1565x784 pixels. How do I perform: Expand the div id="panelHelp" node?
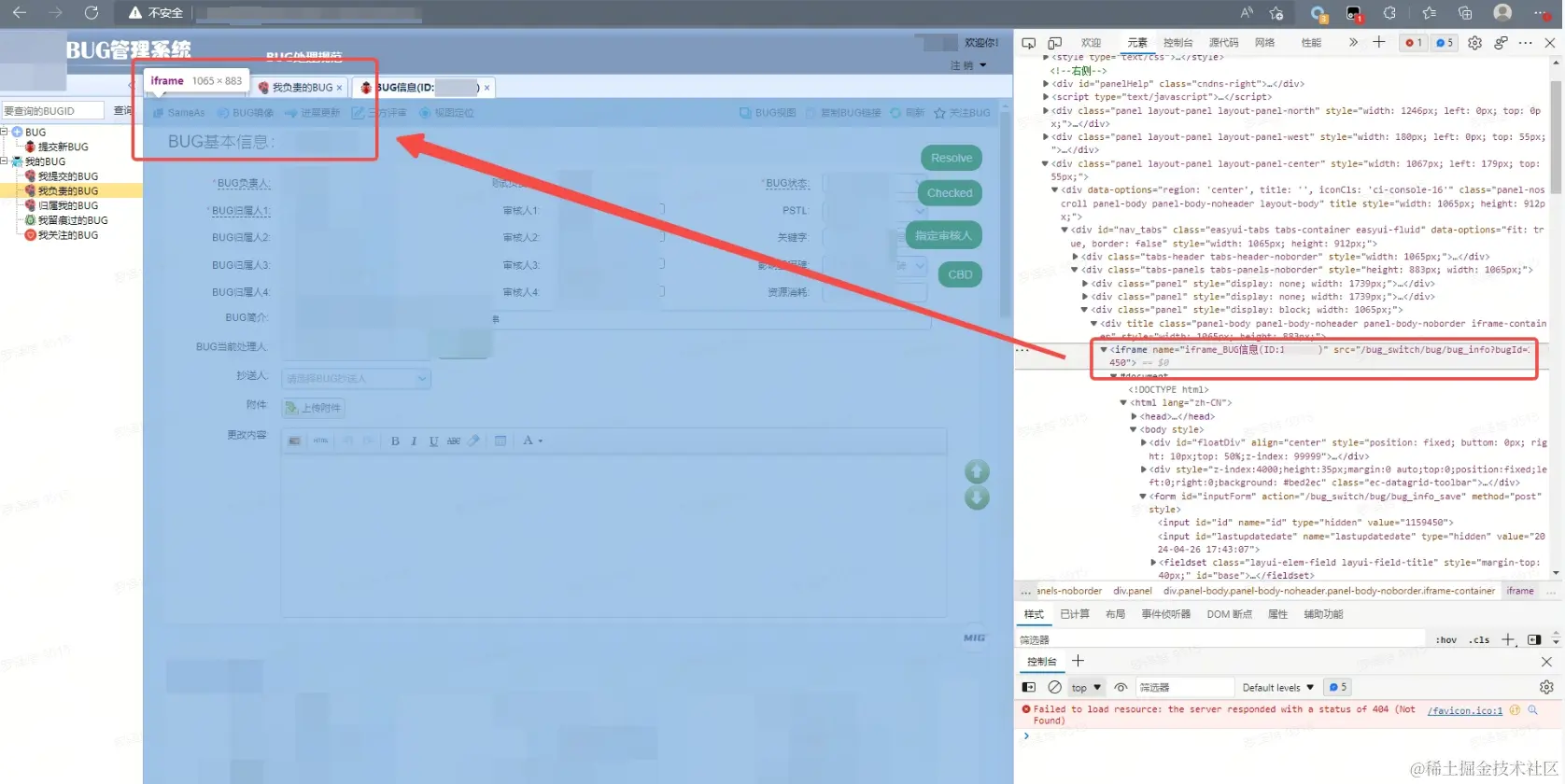click(x=1046, y=84)
